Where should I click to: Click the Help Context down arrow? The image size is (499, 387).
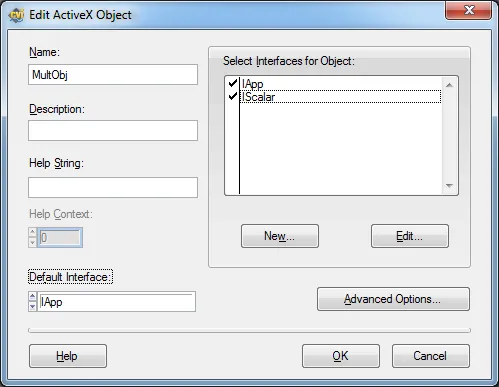(32, 242)
